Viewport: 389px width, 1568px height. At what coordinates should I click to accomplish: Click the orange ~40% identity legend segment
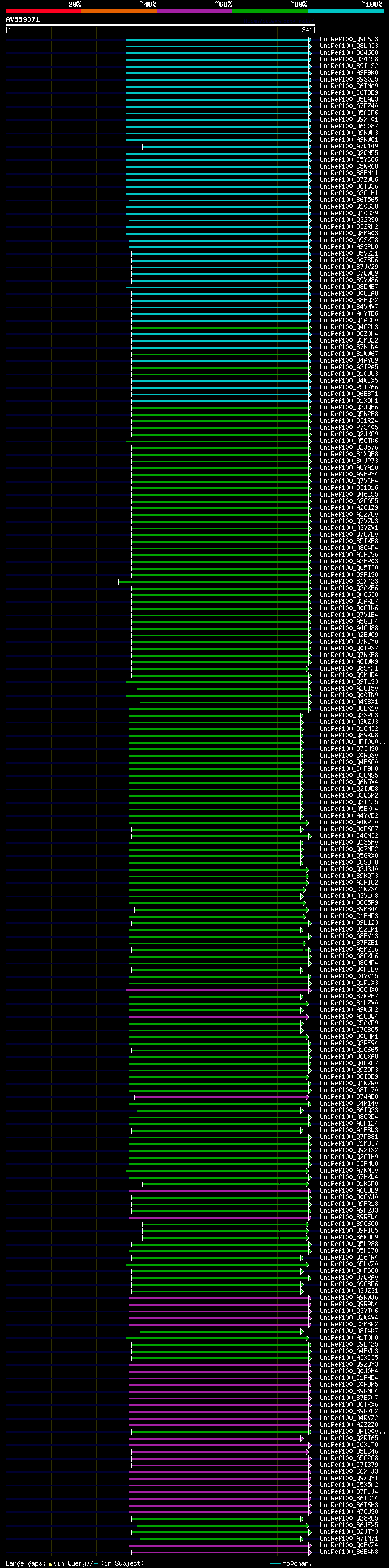click(x=119, y=11)
